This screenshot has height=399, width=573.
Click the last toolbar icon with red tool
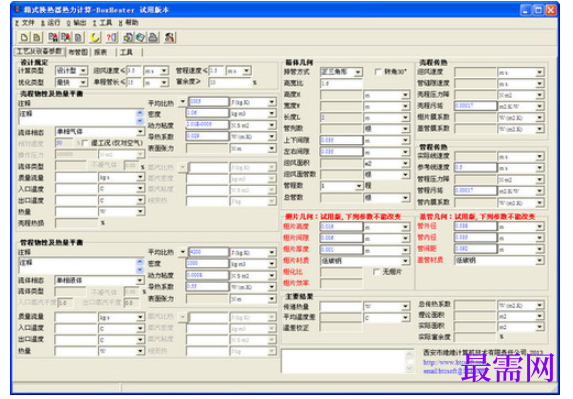[x=170, y=37]
